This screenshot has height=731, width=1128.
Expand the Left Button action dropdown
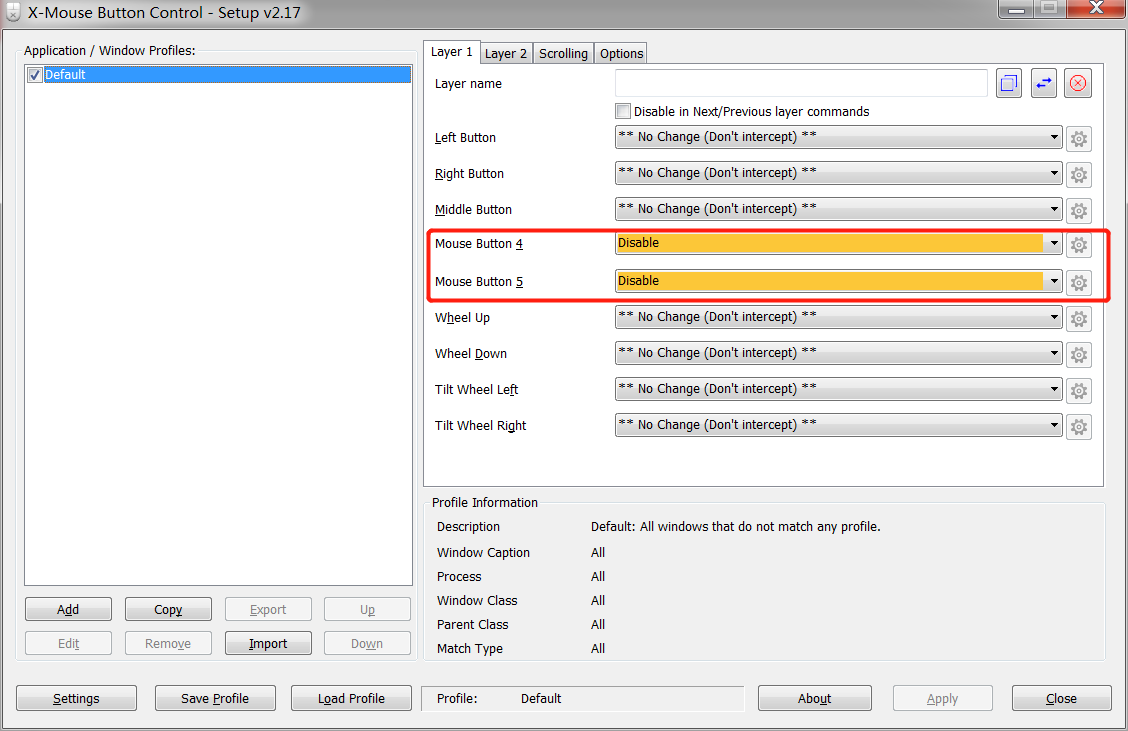pos(839,137)
